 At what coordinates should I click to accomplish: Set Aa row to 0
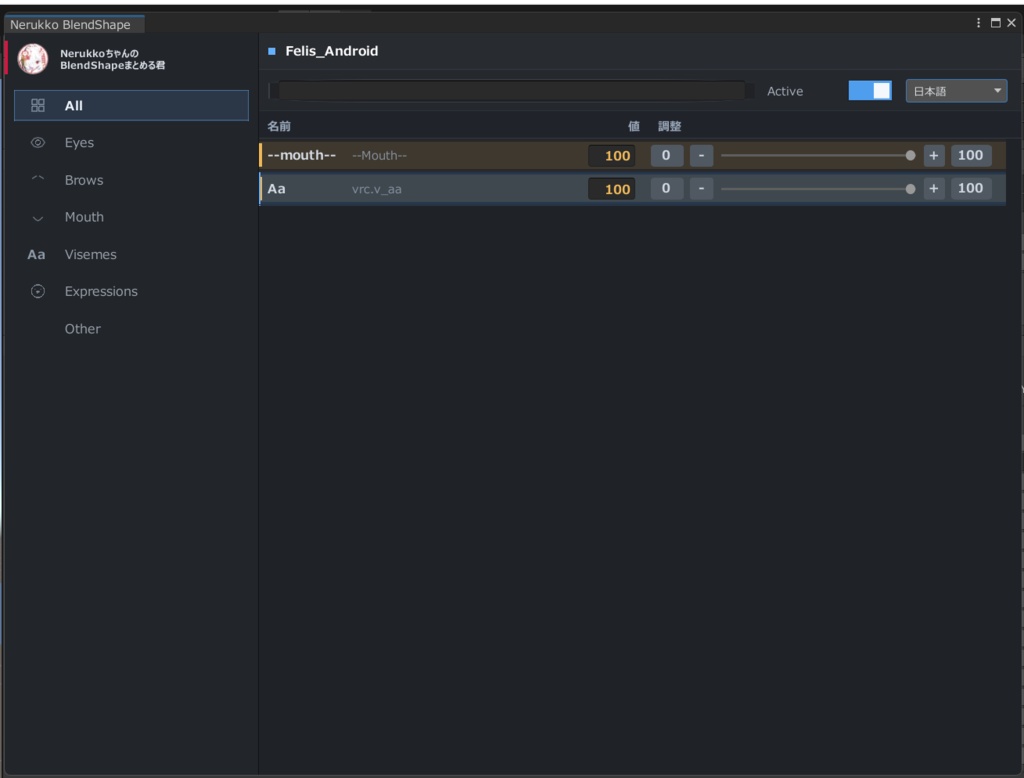[x=666, y=189]
